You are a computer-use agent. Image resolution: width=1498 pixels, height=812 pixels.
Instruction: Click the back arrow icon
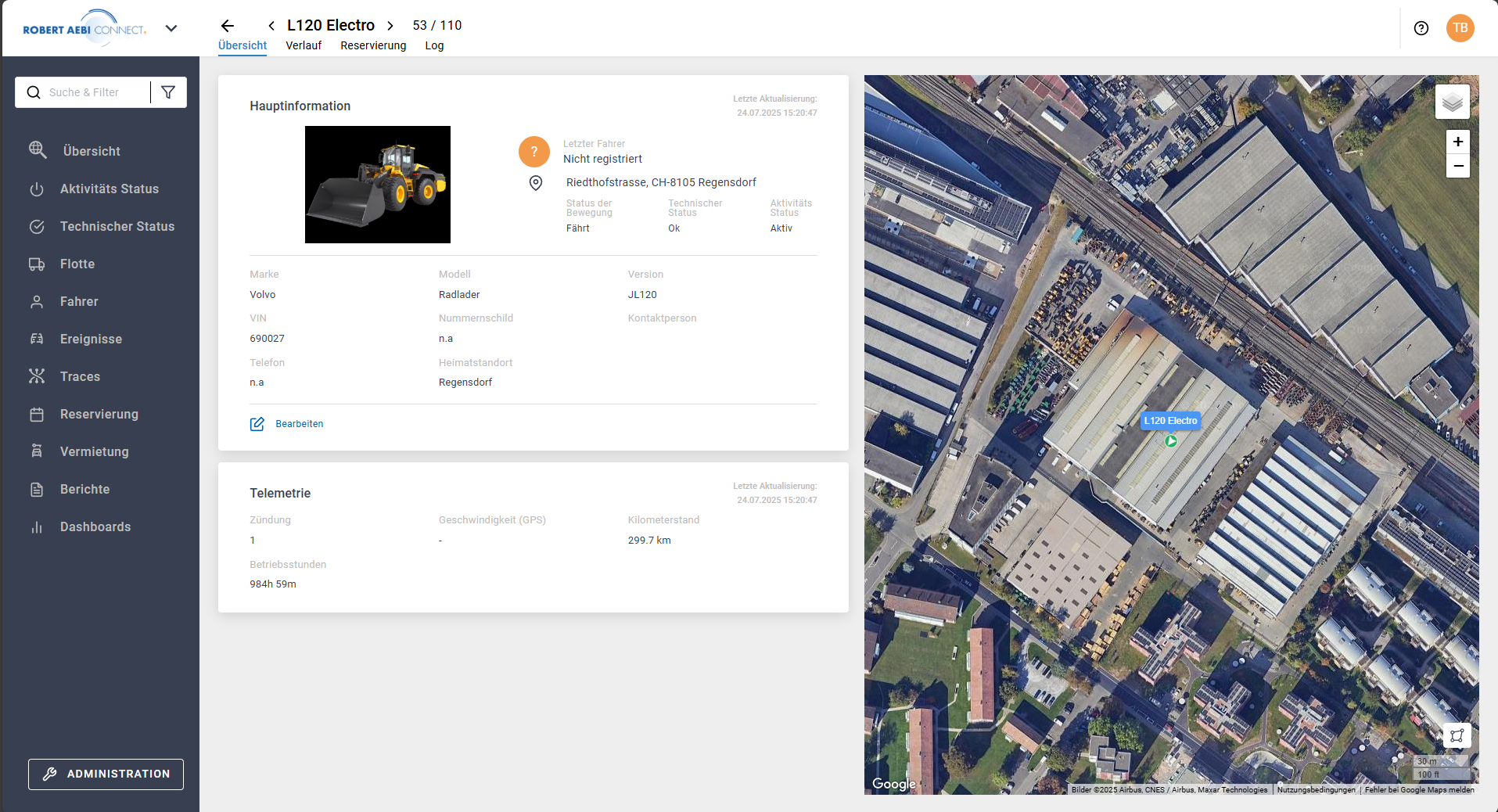228,26
